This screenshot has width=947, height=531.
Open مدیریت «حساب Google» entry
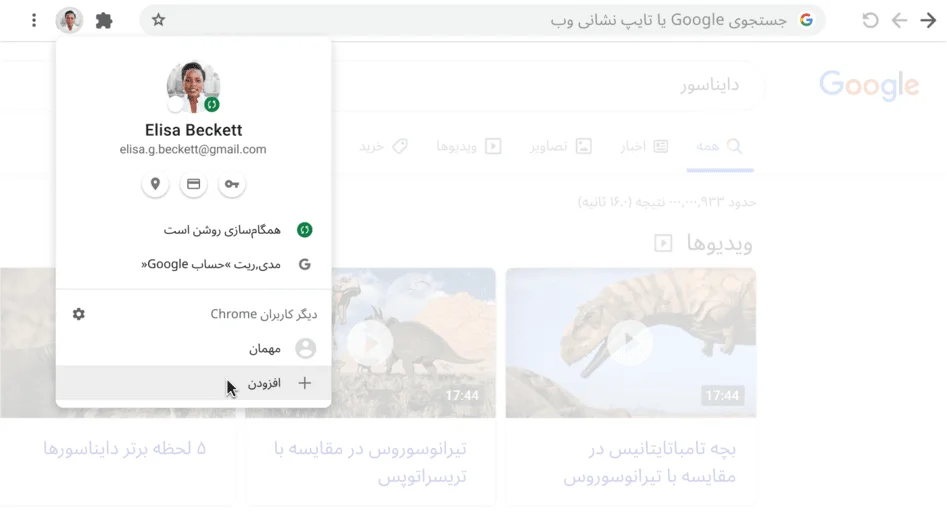[193, 264]
